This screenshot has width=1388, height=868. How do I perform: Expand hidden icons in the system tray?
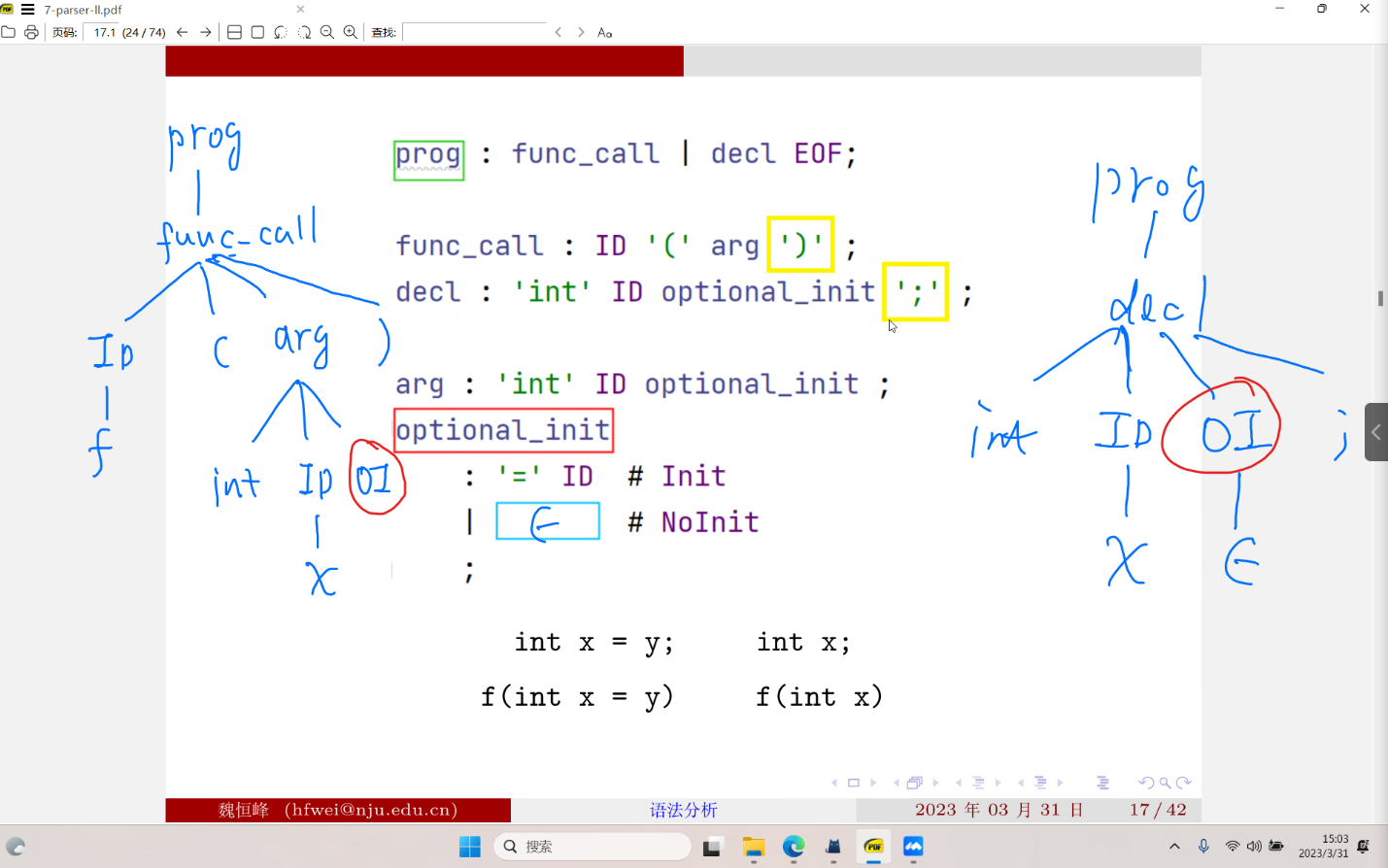click(x=1175, y=846)
